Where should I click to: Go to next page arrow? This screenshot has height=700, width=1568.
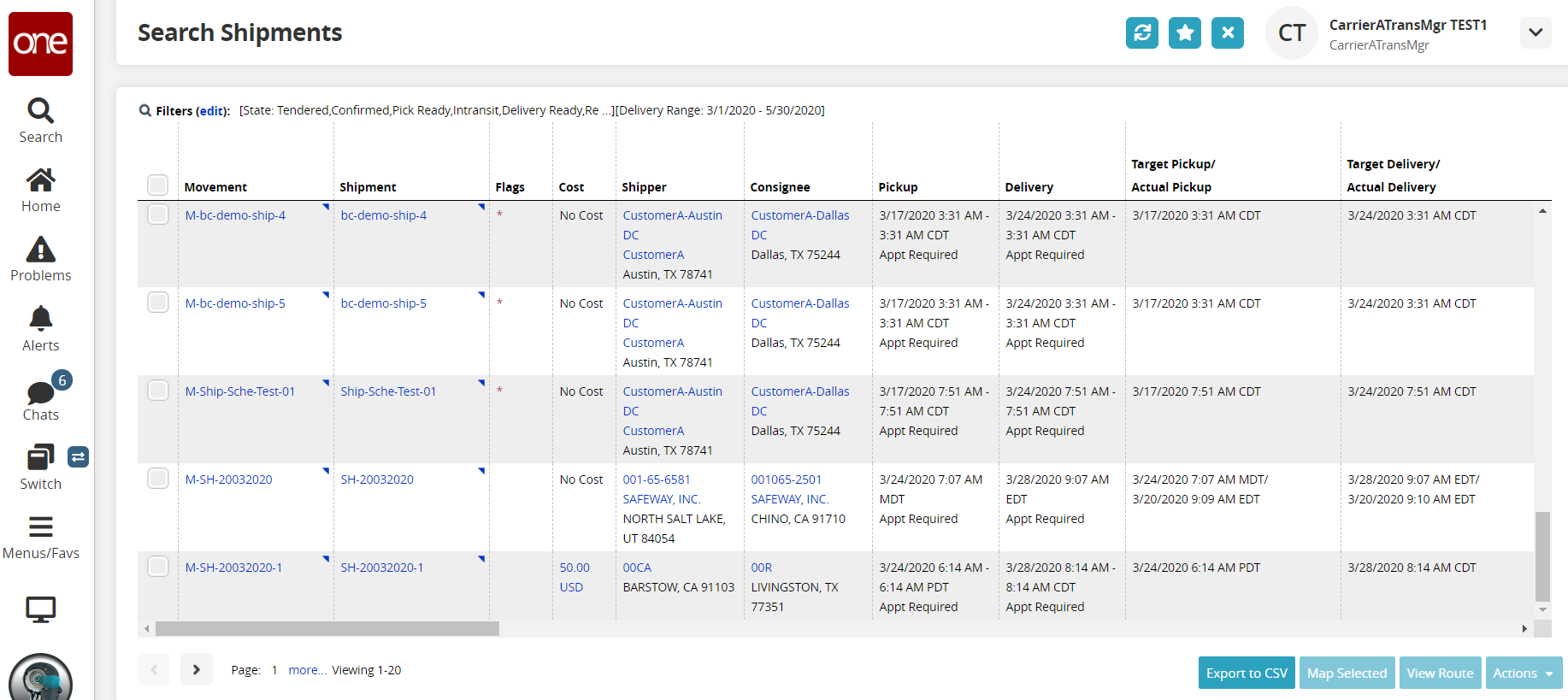[196, 670]
